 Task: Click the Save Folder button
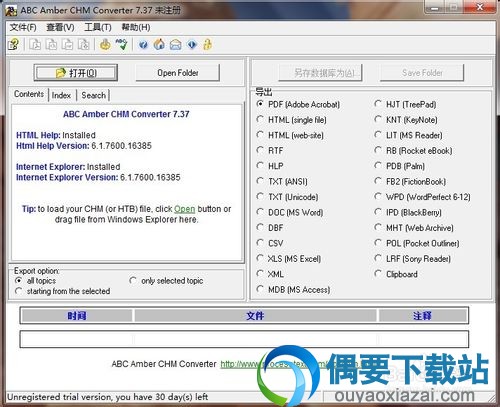click(x=422, y=73)
